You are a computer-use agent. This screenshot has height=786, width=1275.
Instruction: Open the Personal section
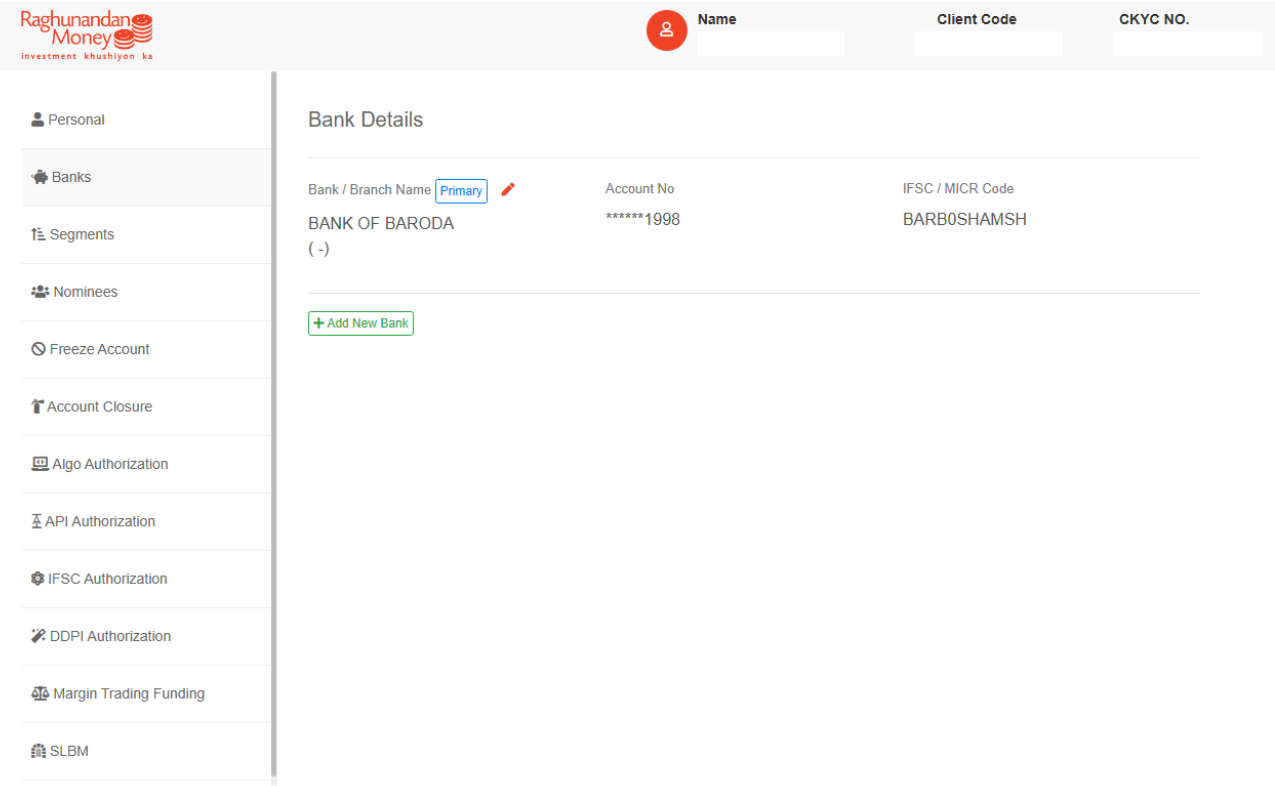(146, 120)
